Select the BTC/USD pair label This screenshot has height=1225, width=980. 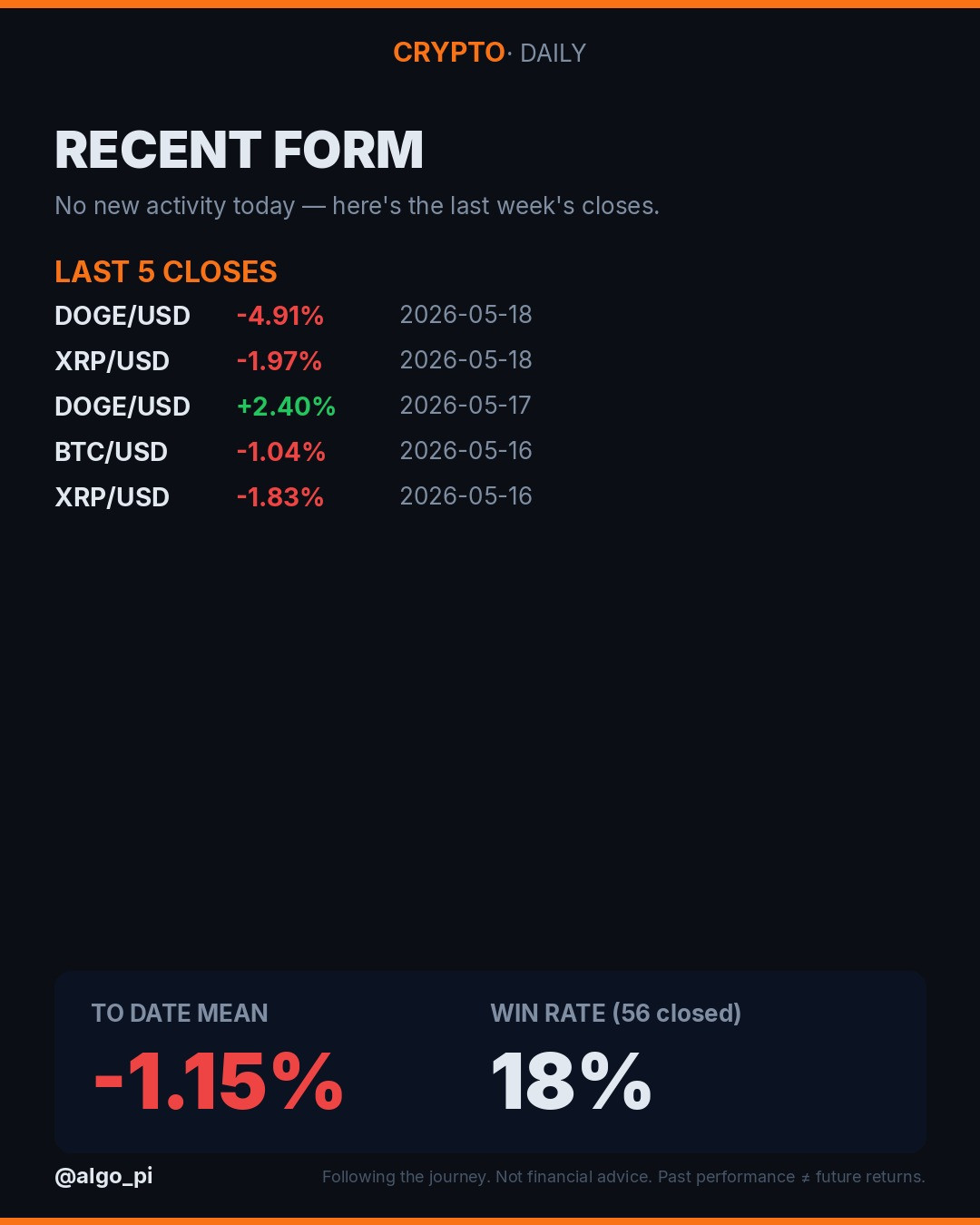(111, 452)
